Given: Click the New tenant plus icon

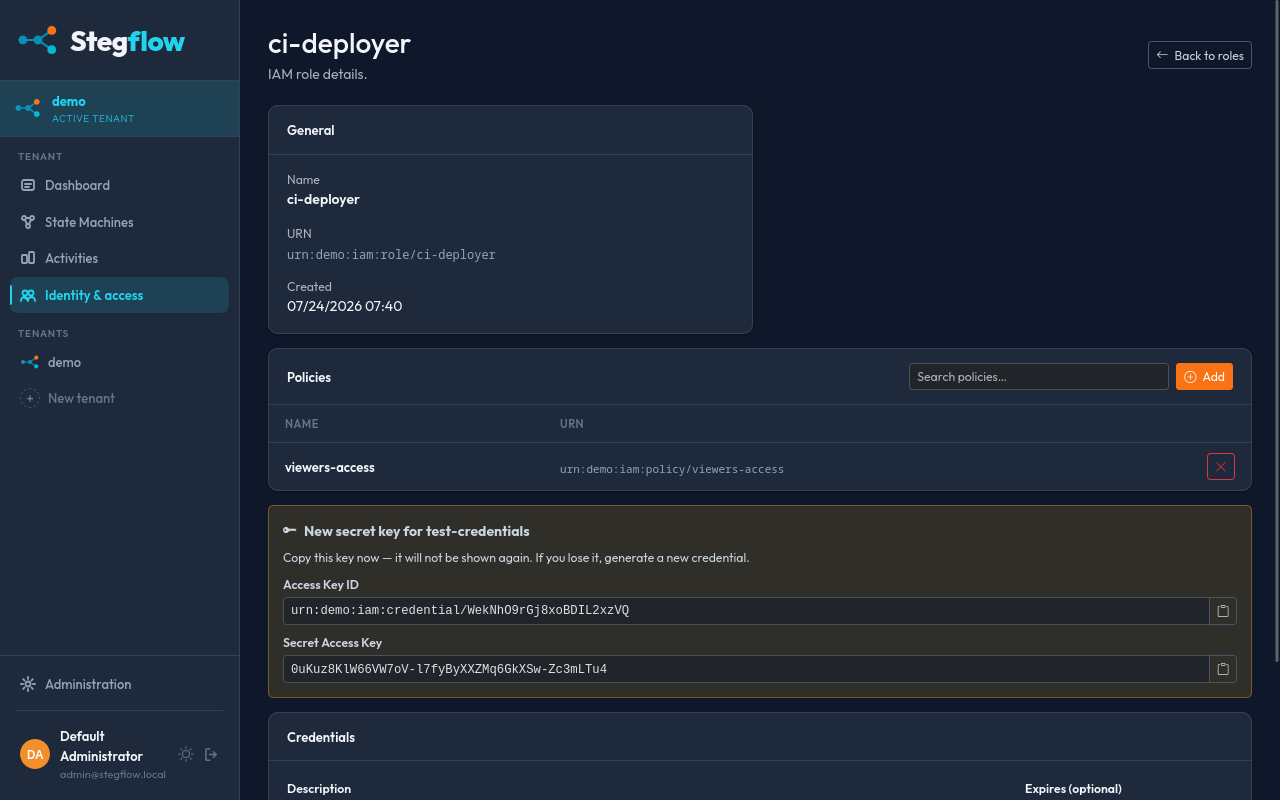Looking at the screenshot, I should (x=30, y=398).
